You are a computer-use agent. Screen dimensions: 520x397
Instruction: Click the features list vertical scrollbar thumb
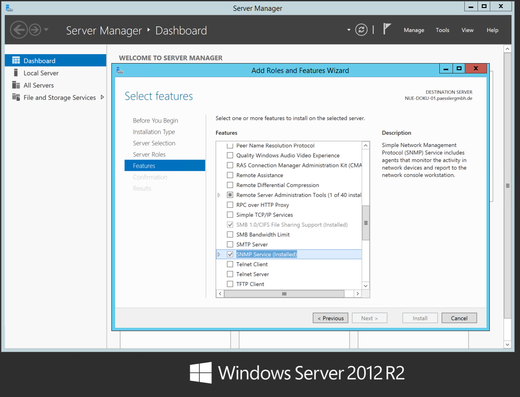[x=366, y=223]
